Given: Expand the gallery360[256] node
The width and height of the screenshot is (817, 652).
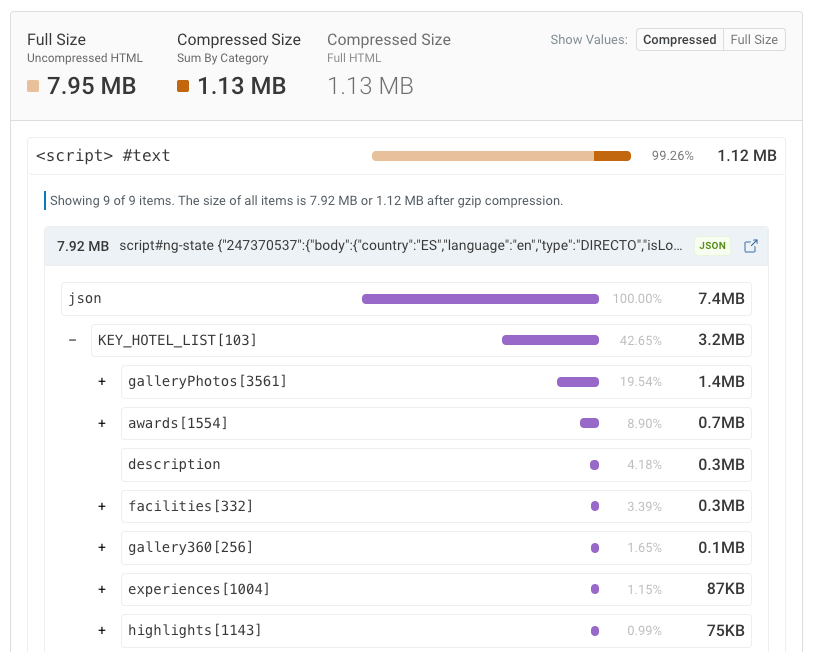Looking at the screenshot, I should [x=101, y=547].
